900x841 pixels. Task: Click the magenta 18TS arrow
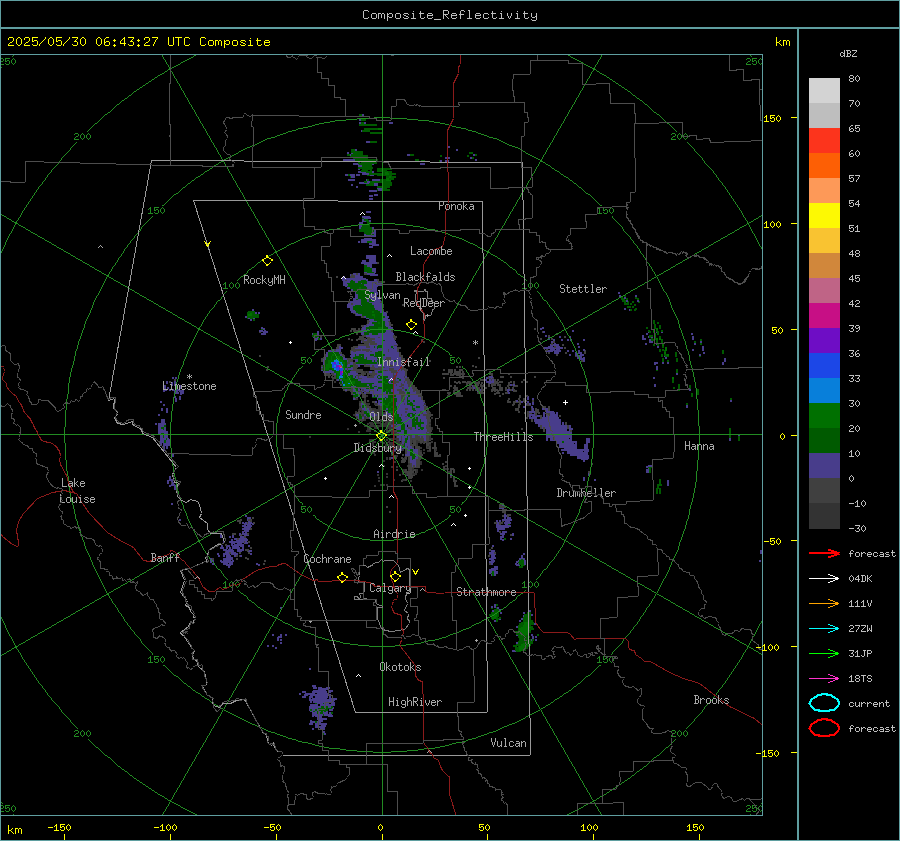tap(824, 679)
